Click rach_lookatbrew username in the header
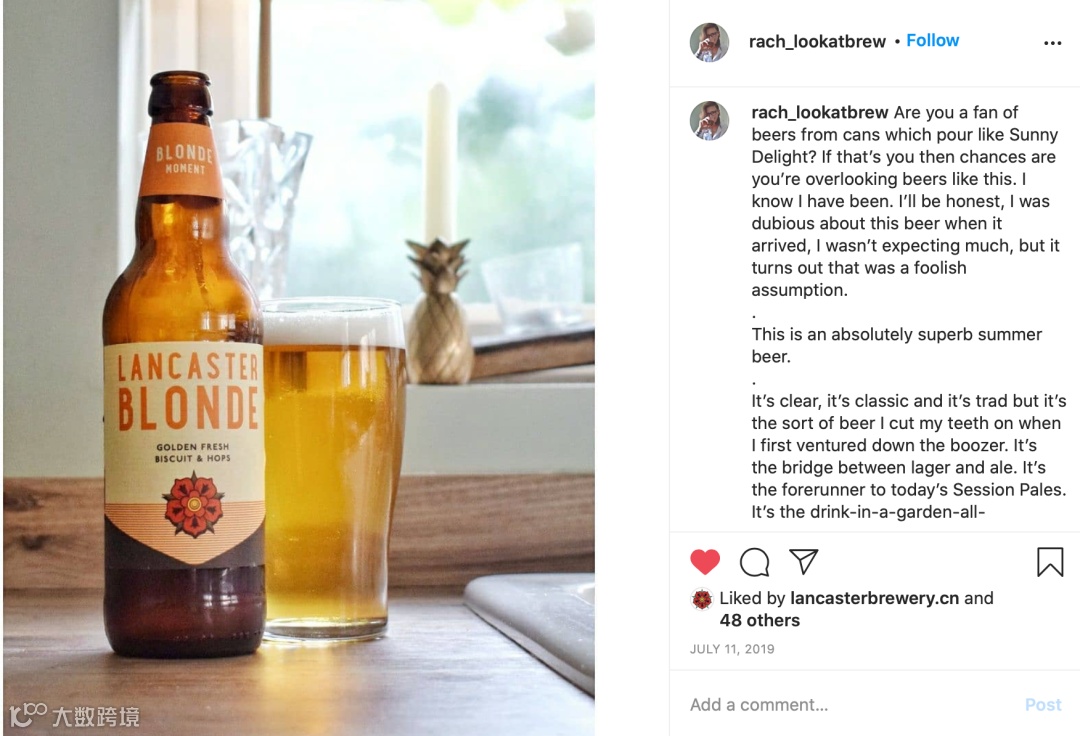Viewport: 1080px width, 736px height. pyautogui.click(x=817, y=41)
